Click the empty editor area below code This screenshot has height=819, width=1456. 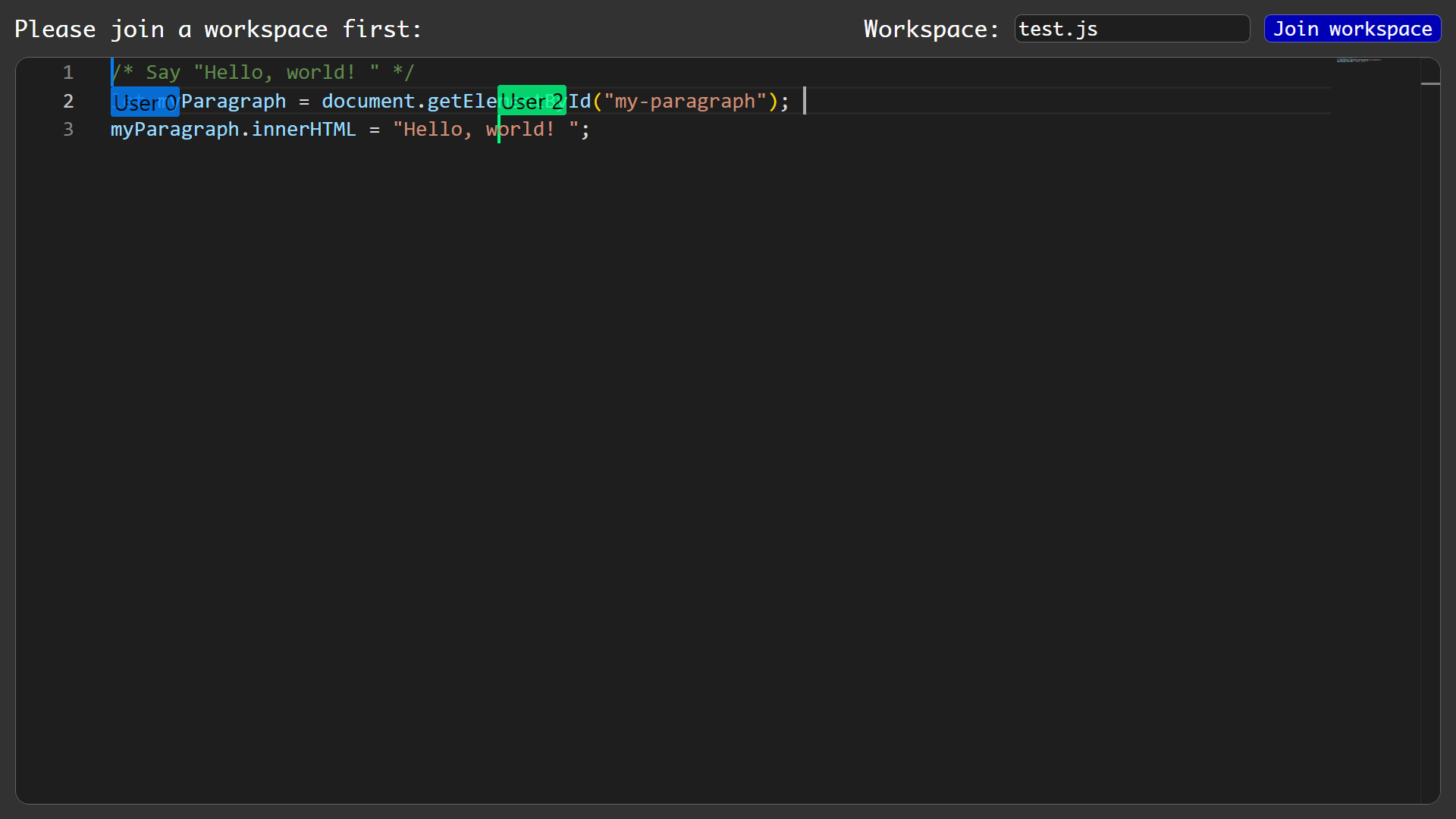tap(682, 455)
